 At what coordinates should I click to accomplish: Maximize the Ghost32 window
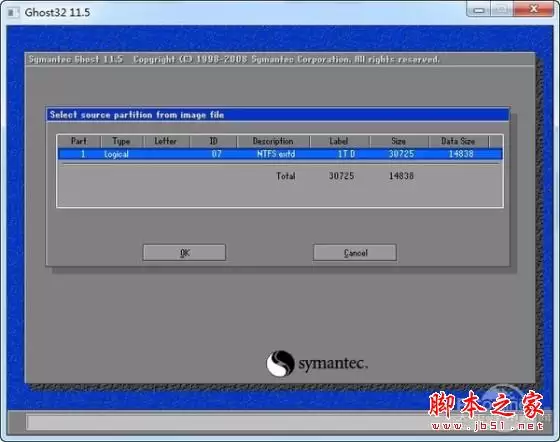(502, 9)
